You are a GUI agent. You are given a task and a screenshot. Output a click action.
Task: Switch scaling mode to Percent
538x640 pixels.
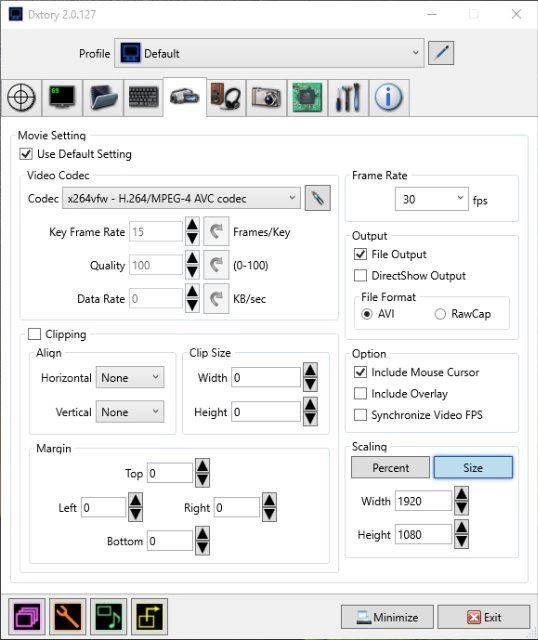(x=390, y=467)
